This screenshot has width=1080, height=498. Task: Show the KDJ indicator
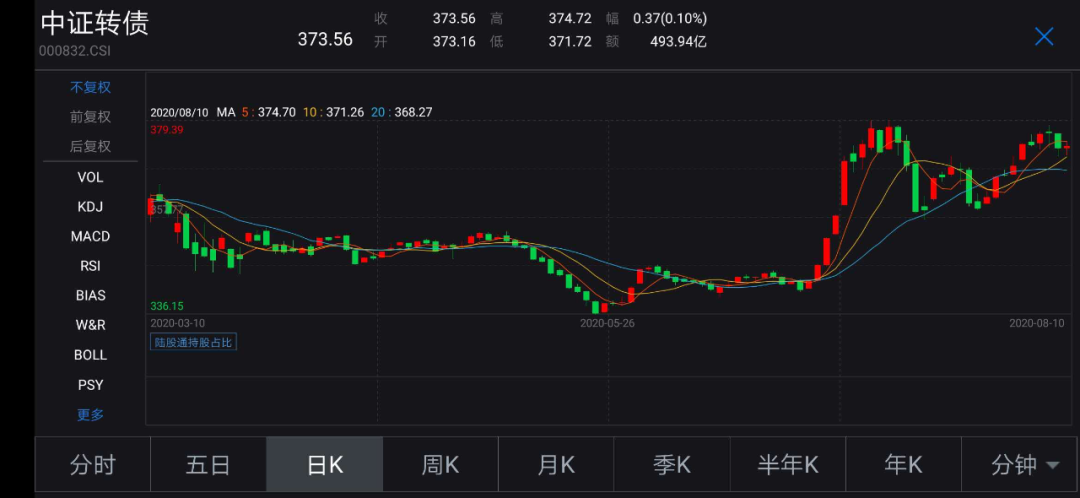[x=90, y=207]
